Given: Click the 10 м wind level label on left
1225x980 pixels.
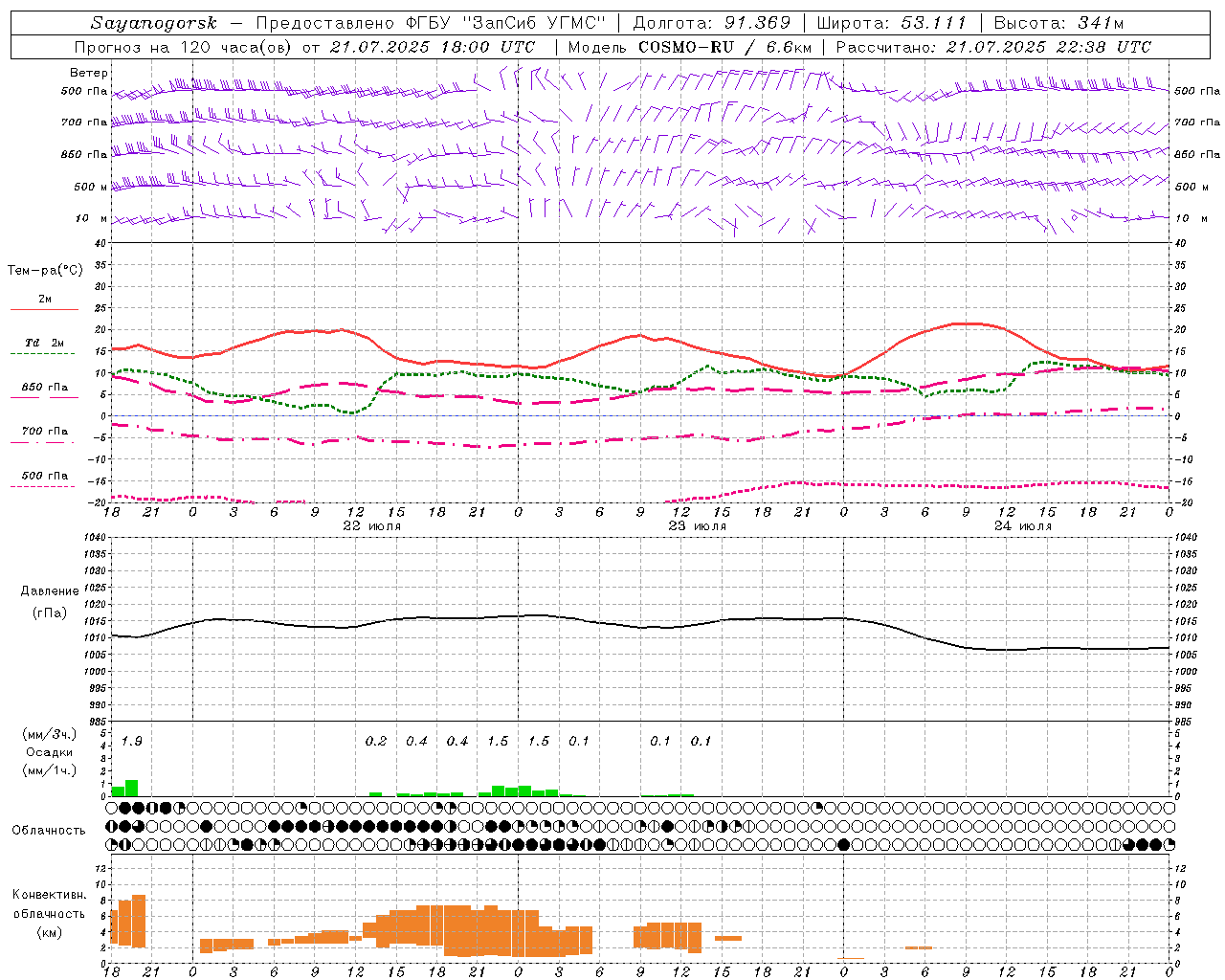Looking at the screenshot, I should coord(92,218).
